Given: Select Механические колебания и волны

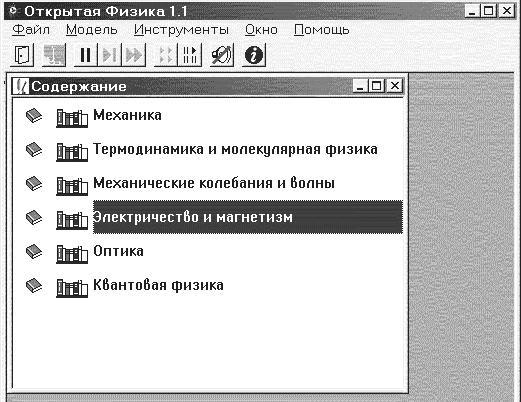Looking at the screenshot, I should tap(214, 183).
